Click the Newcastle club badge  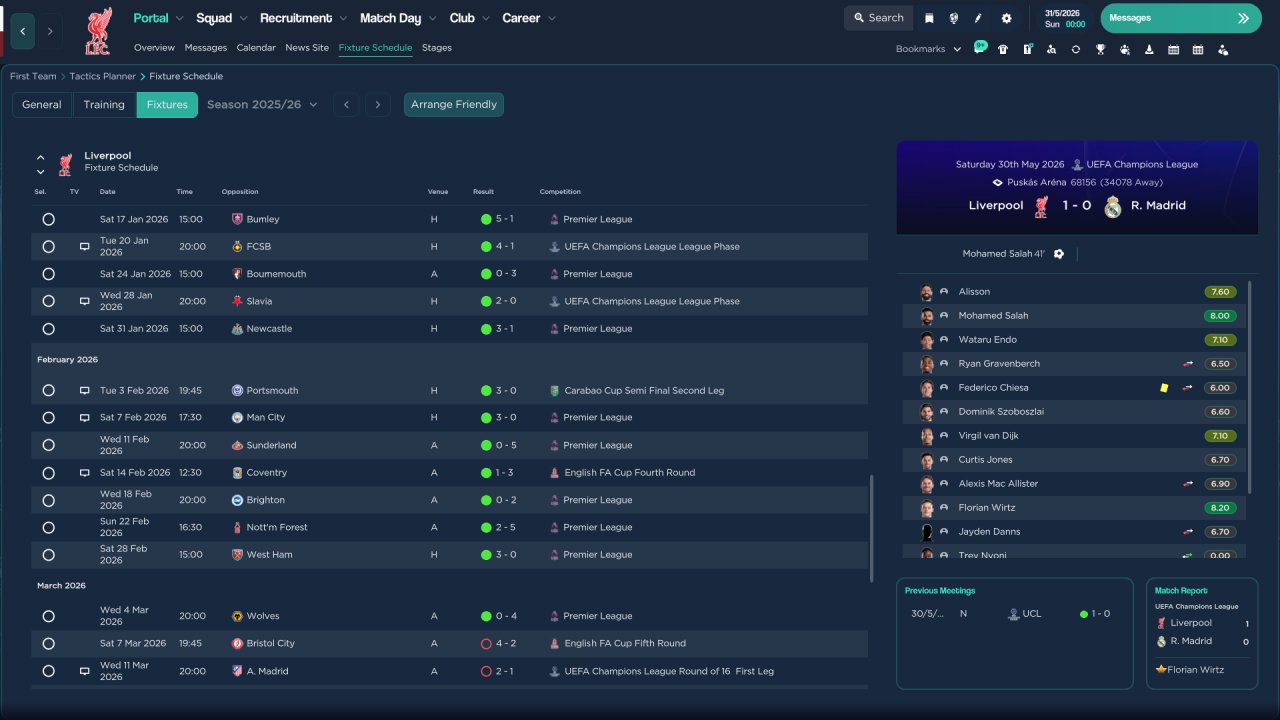coord(237,329)
